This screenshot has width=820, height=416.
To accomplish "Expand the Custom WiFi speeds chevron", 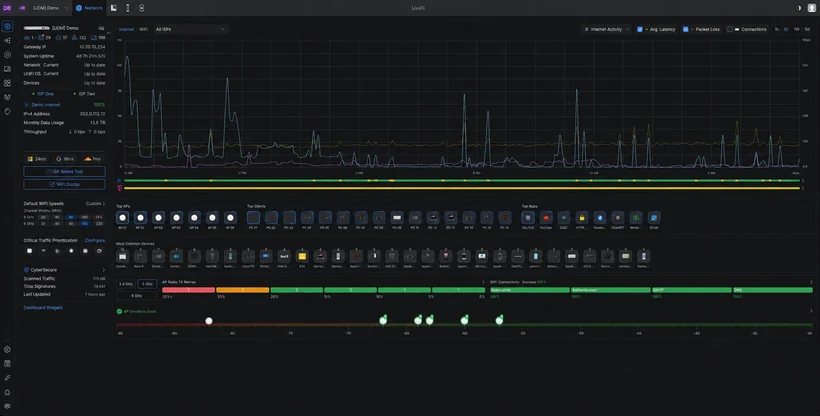I will point(104,204).
